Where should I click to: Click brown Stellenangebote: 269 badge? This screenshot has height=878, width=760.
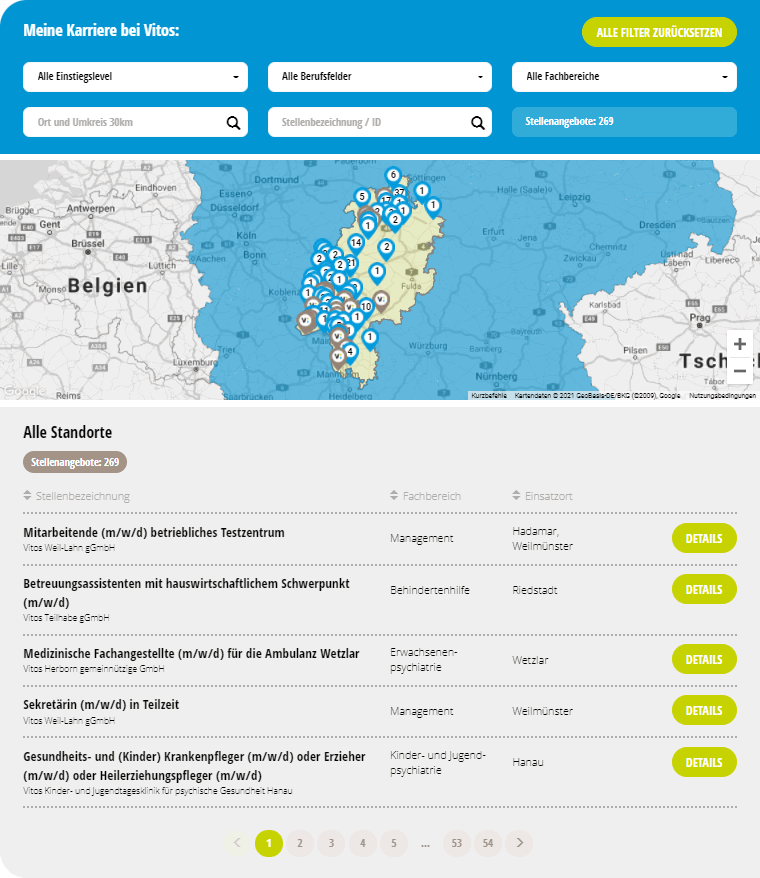[75, 462]
